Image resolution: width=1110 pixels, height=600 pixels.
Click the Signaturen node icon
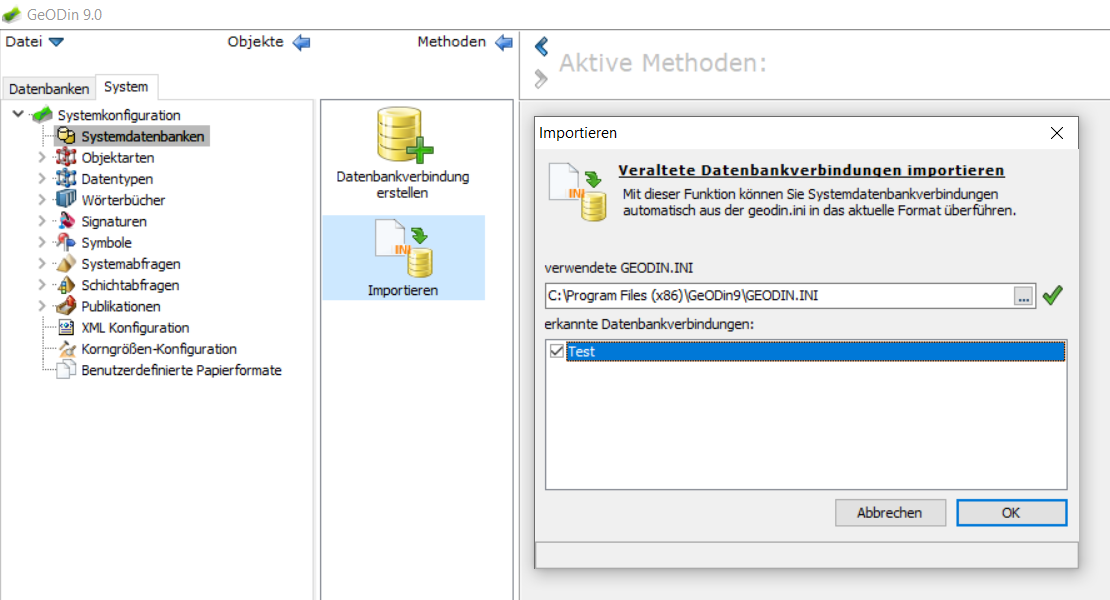(67, 221)
